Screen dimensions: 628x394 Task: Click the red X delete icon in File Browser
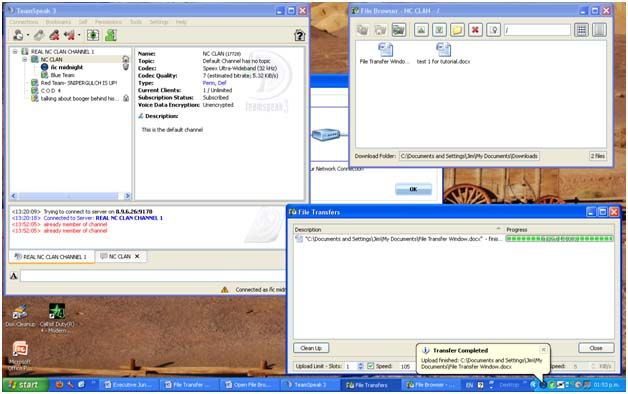pyautogui.click(x=475, y=30)
